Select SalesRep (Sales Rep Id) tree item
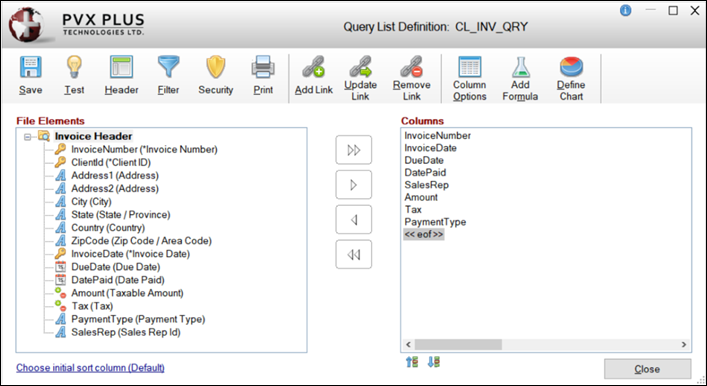 pos(126,333)
